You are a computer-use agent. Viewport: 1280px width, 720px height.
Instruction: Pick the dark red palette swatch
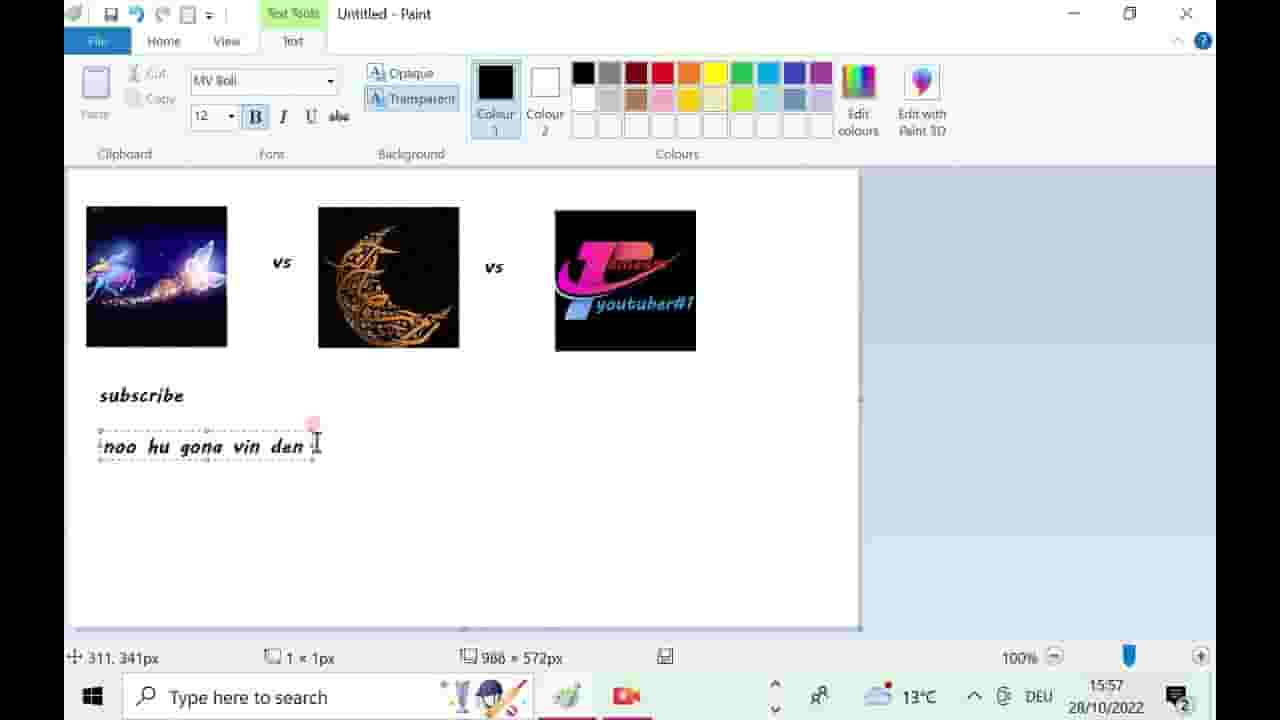click(x=636, y=74)
